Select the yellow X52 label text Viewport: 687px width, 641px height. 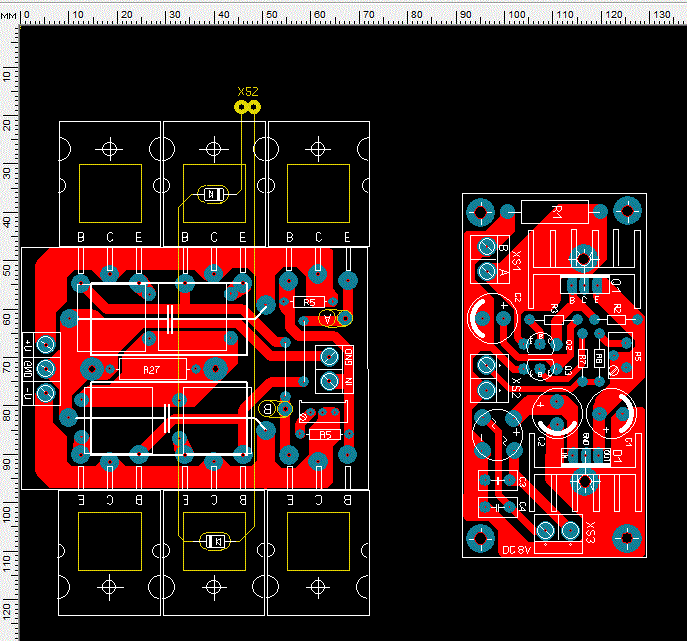[248, 92]
